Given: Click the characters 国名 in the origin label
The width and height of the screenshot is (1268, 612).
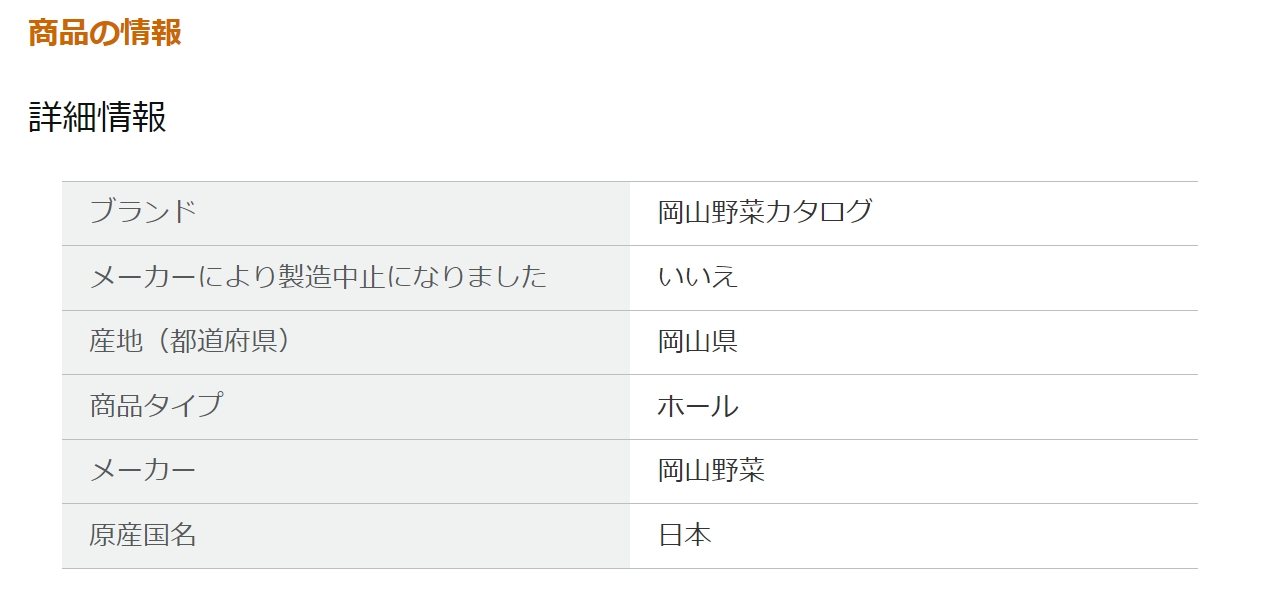Looking at the screenshot, I should click(x=170, y=535).
